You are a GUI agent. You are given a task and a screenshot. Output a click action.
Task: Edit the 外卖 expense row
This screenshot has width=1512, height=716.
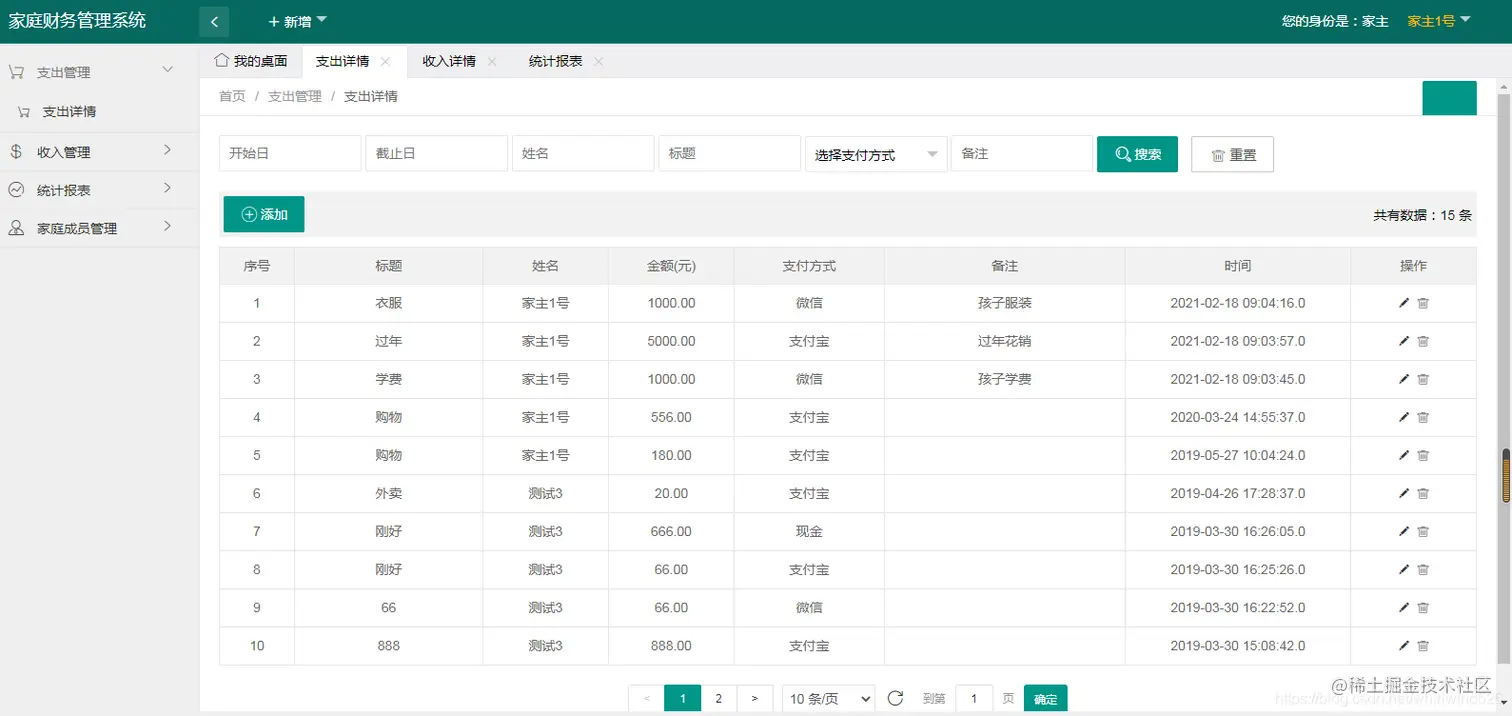[1404, 493]
